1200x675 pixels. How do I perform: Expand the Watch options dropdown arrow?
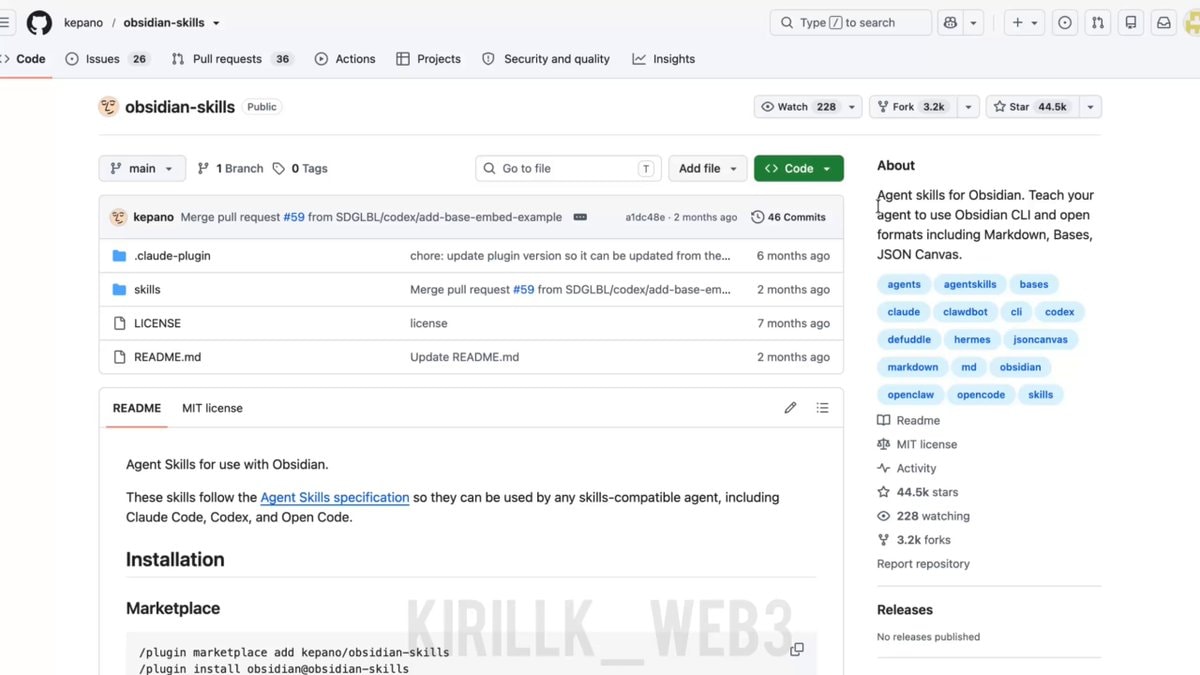pyautogui.click(x=852, y=107)
